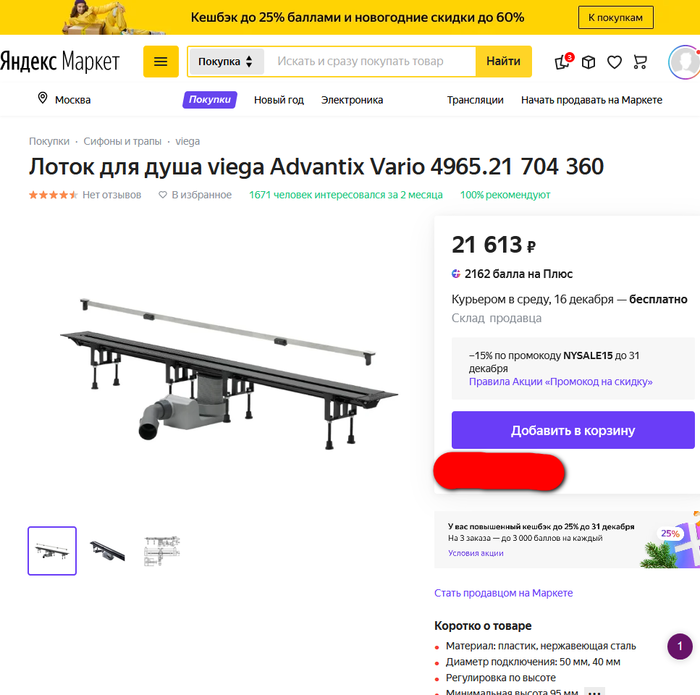Open shopping cart icon in header
Screen dimensions: 700x695
click(640, 62)
